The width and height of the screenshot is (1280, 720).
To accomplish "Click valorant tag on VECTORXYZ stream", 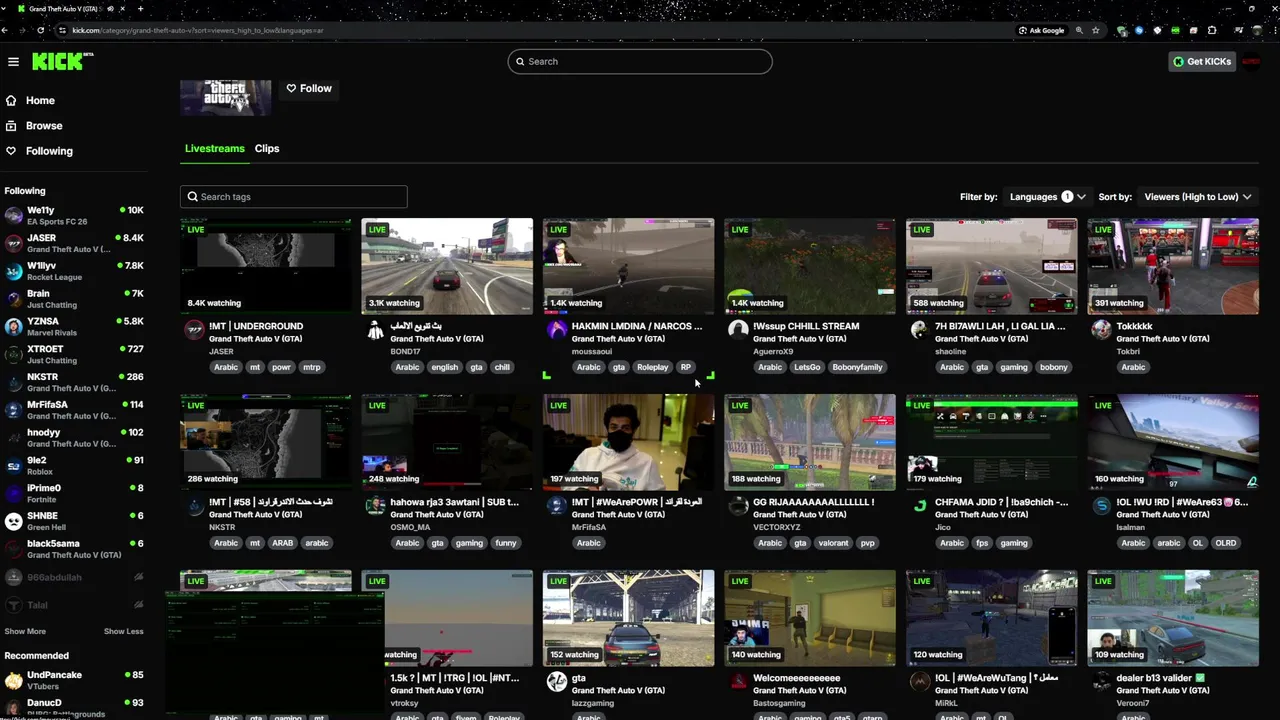I will coord(832,544).
